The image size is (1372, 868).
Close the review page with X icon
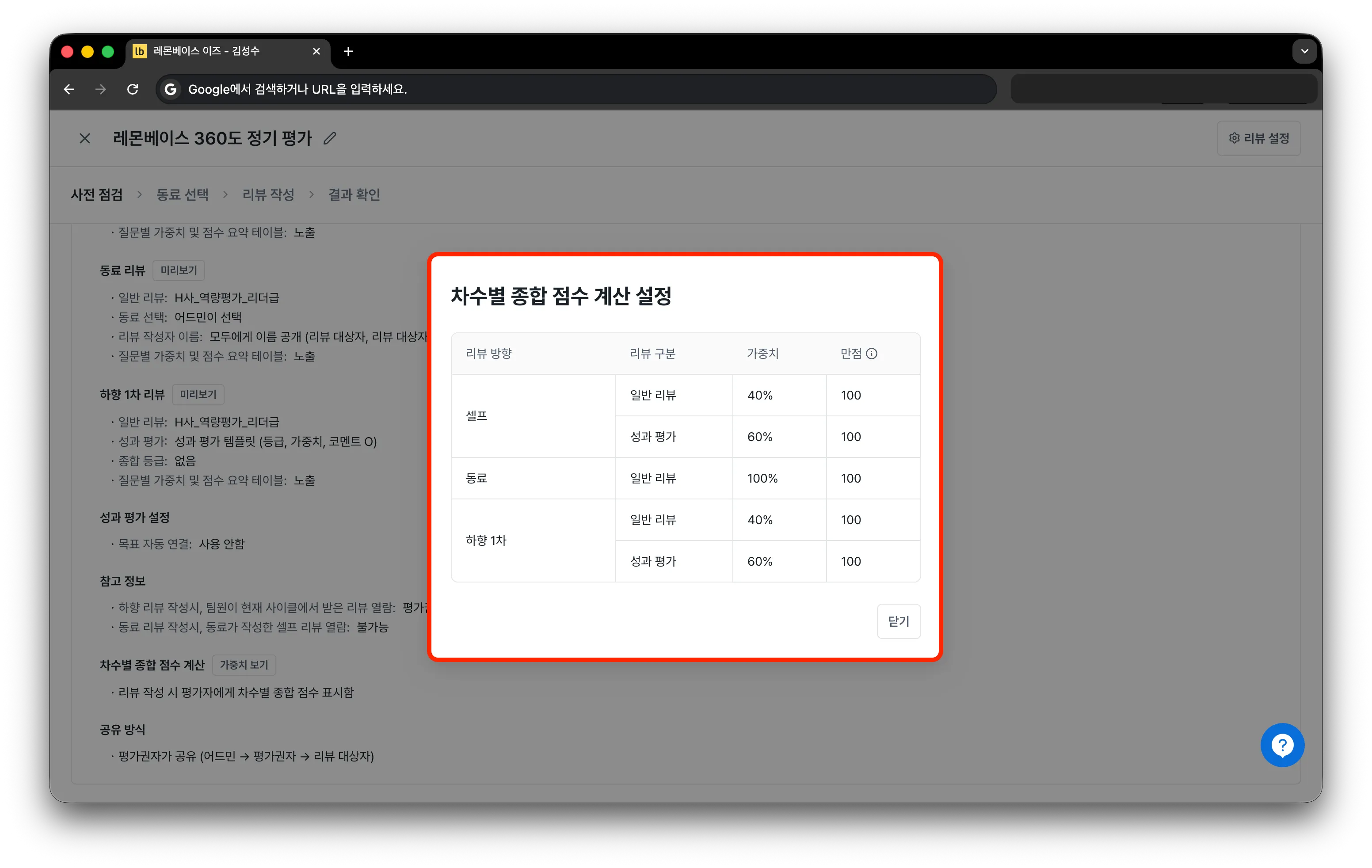coord(85,138)
